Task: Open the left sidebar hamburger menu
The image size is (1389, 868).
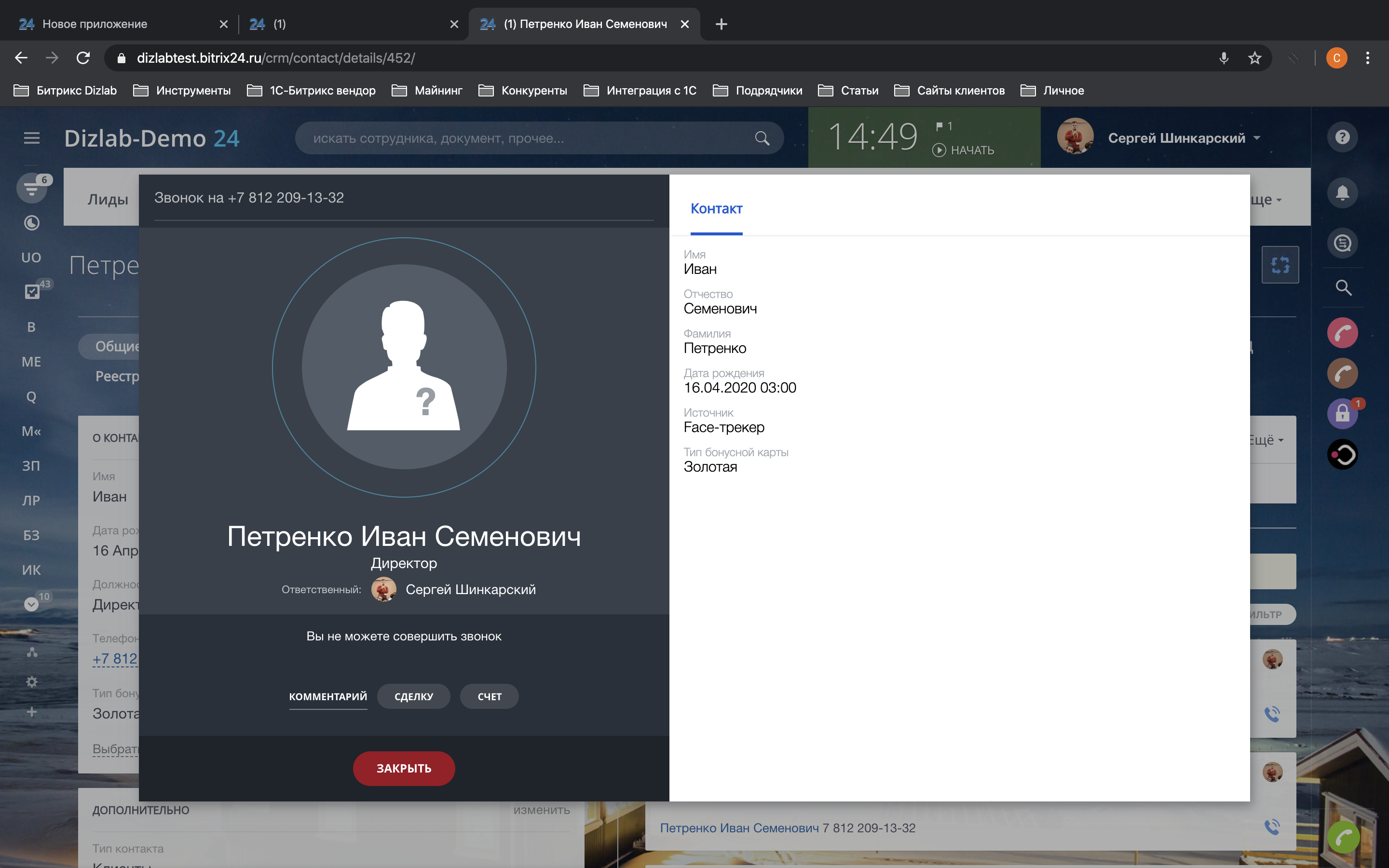Action: [x=31, y=138]
